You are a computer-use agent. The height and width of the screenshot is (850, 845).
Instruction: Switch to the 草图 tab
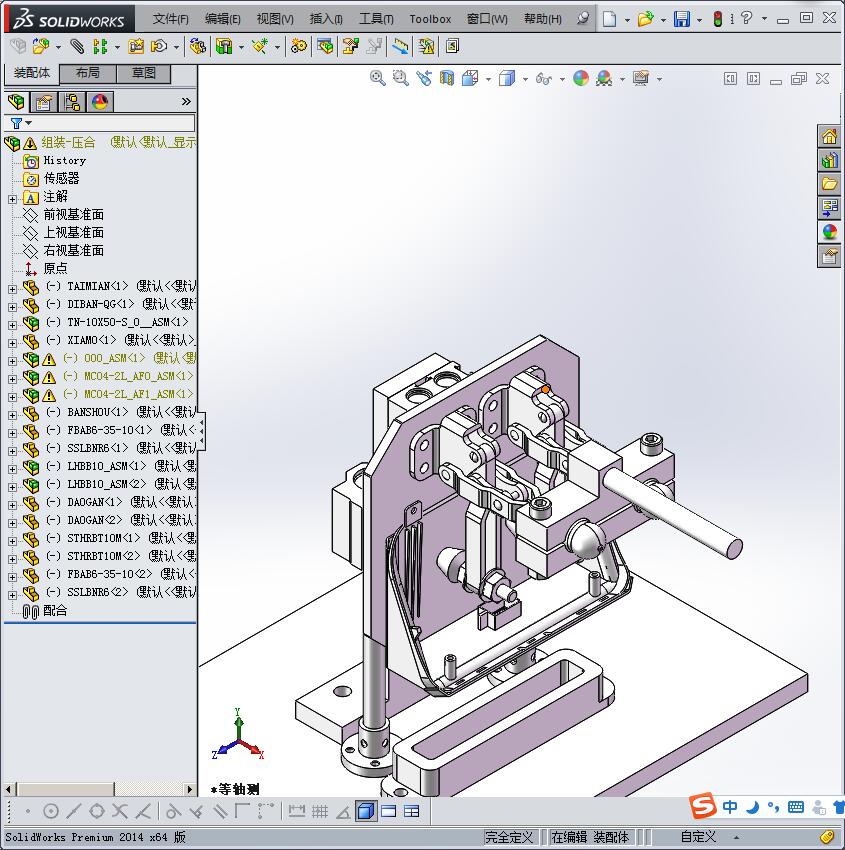click(x=144, y=73)
